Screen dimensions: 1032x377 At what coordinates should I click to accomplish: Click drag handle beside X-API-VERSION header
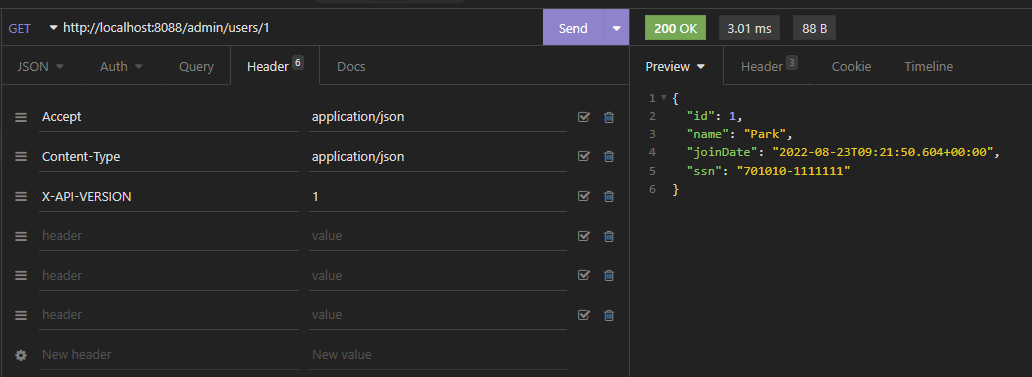pyautogui.click(x=21, y=196)
